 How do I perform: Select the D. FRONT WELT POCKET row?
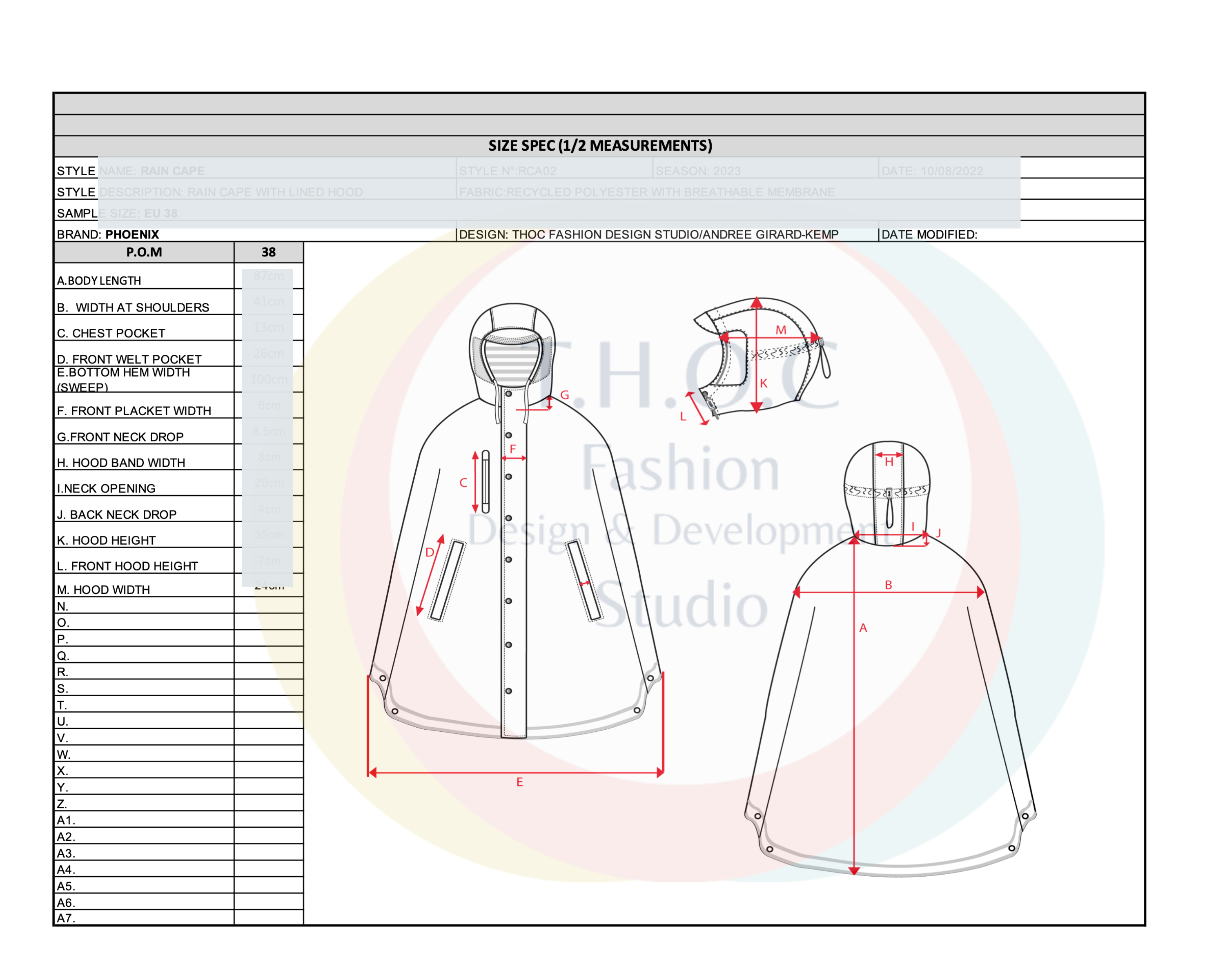[129, 359]
